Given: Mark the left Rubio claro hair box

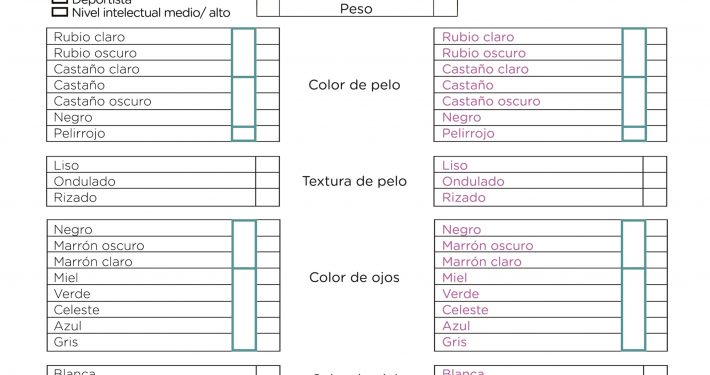Looking at the screenshot, I should tap(268, 36).
